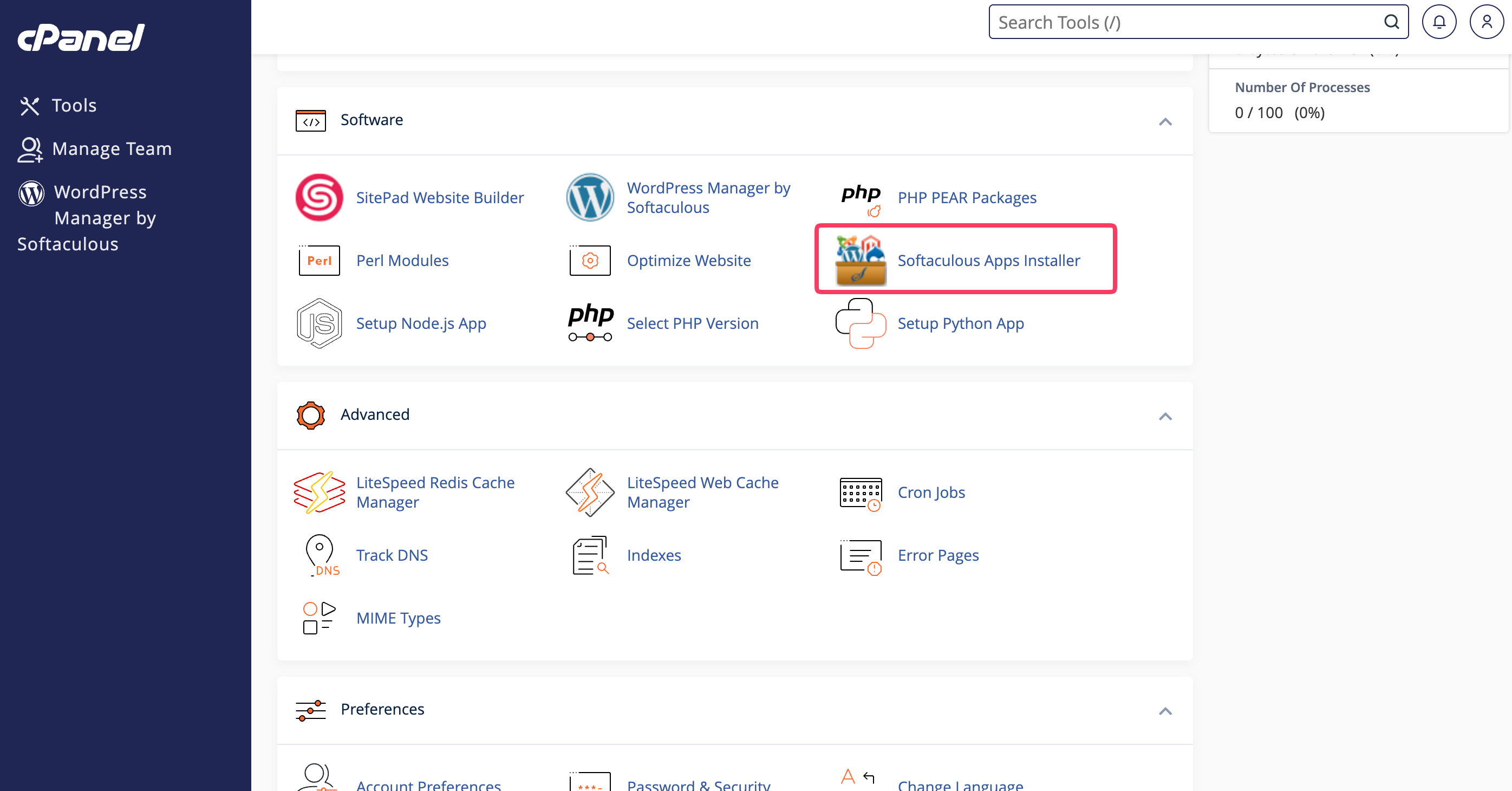Open the Softaculous Apps Installer link
This screenshot has width=1512, height=791.
coord(988,260)
